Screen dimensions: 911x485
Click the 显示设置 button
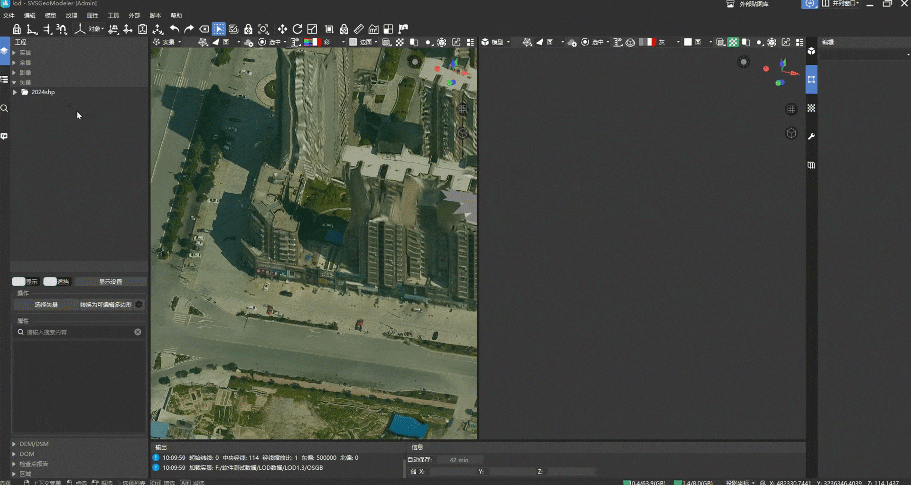pos(110,282)
